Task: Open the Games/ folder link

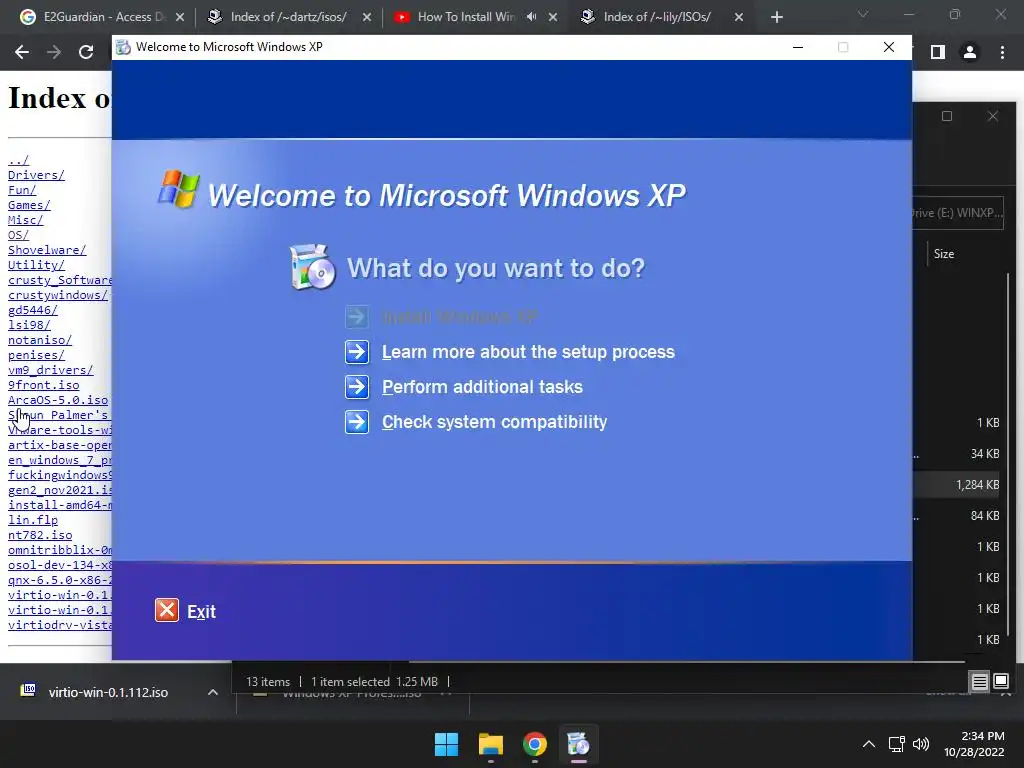Action: tap(29, 205)
